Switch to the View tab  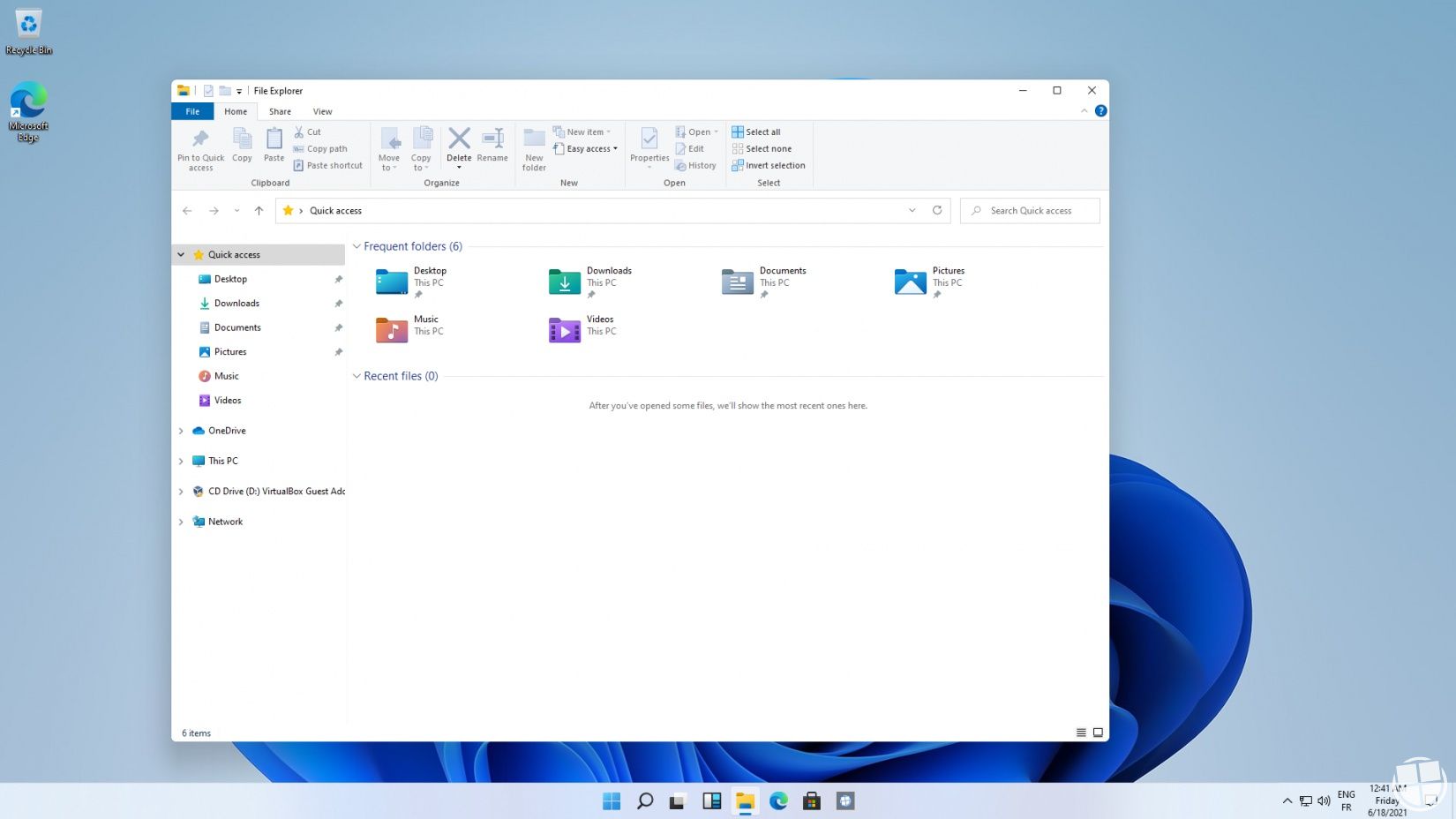(322, 111)
